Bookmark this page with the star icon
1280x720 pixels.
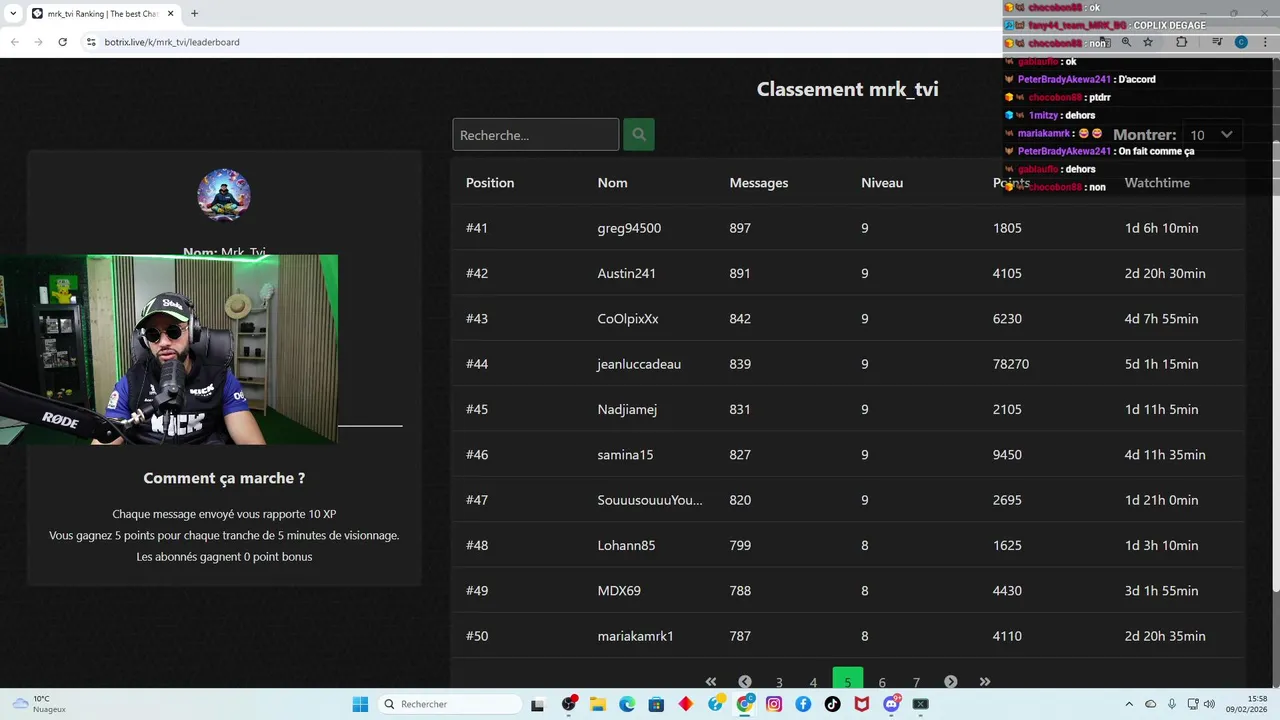coord(1148,42)
